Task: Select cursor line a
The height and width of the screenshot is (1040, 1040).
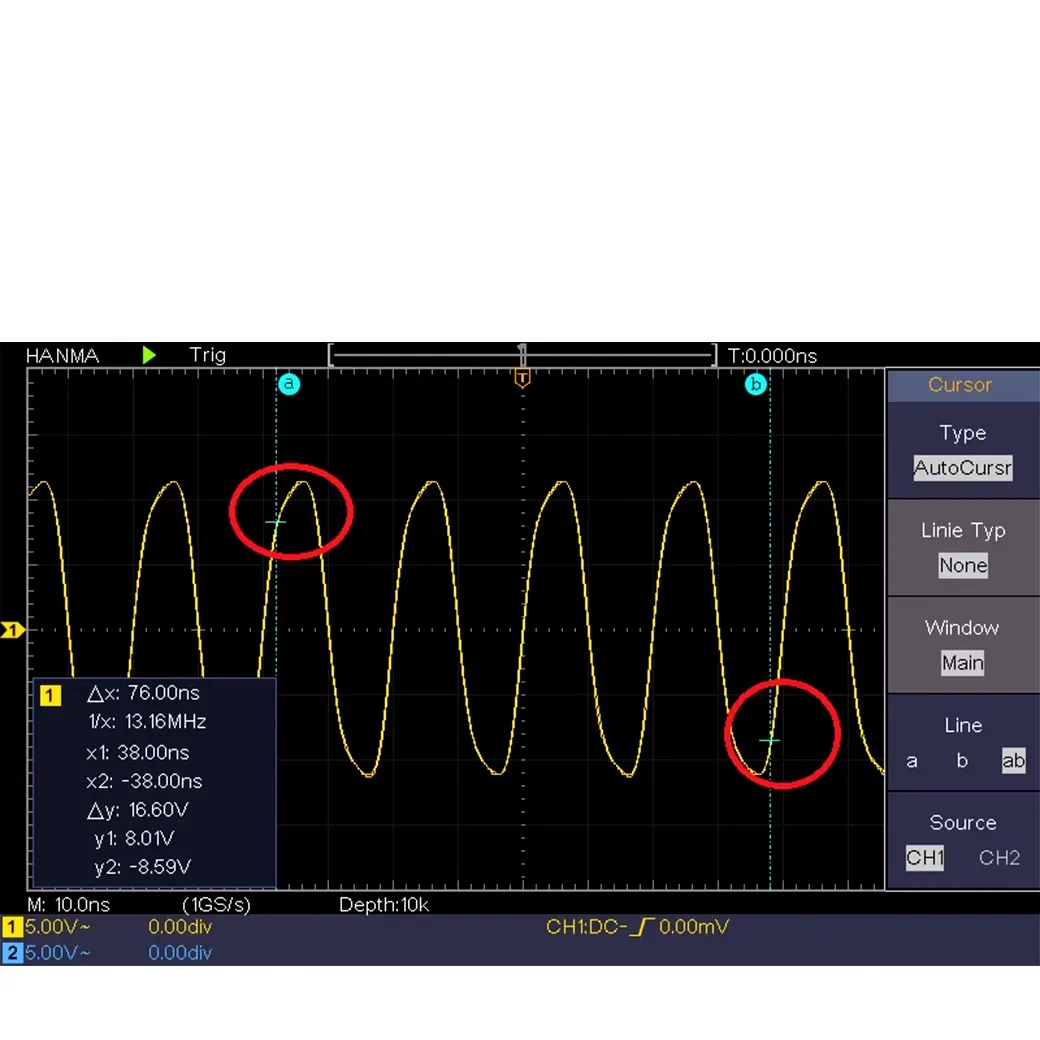Action: [x=912, y=761]
